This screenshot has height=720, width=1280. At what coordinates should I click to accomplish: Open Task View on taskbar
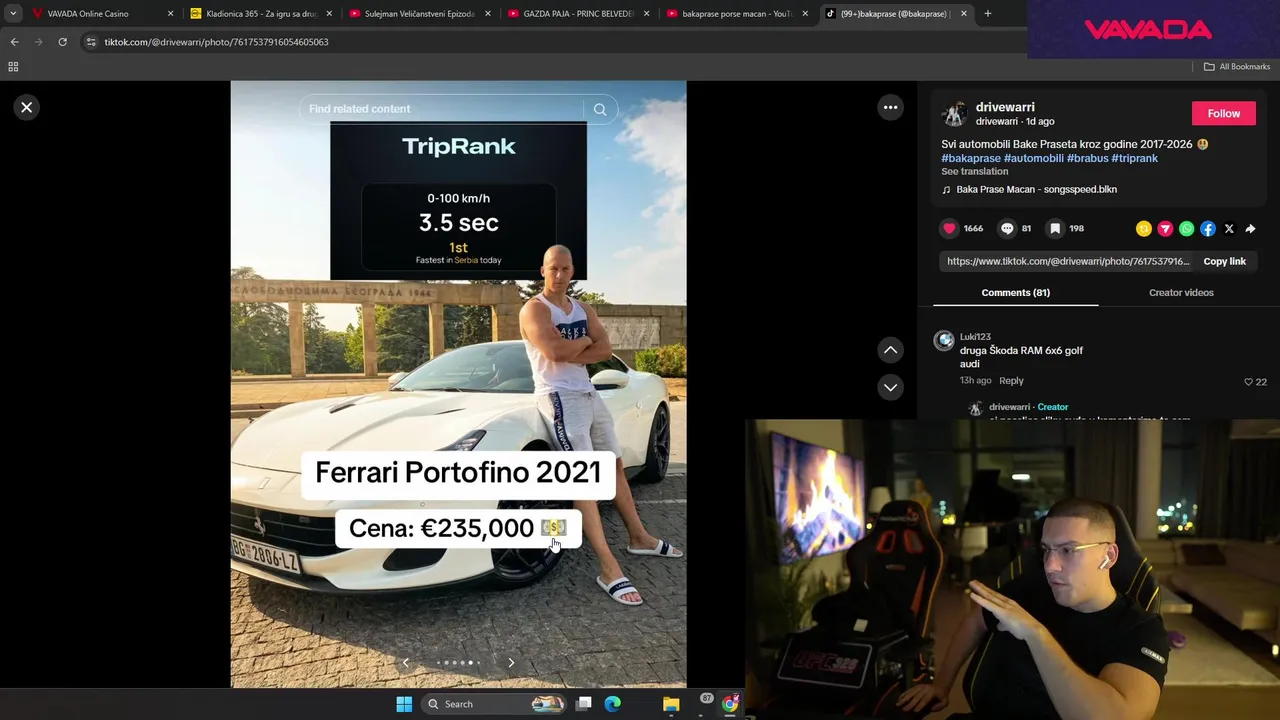point(584,704)
